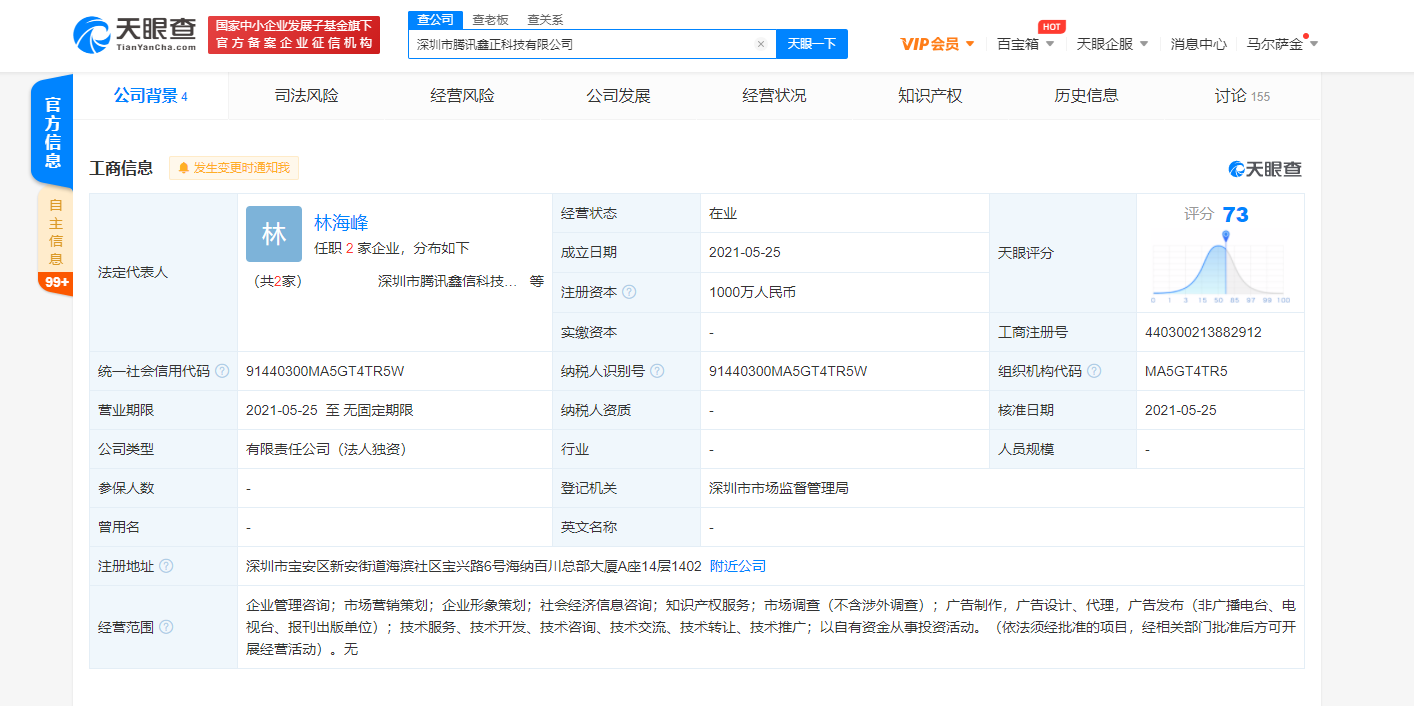Expand the 天眼企服 dropdown

tap(1112, 44)
